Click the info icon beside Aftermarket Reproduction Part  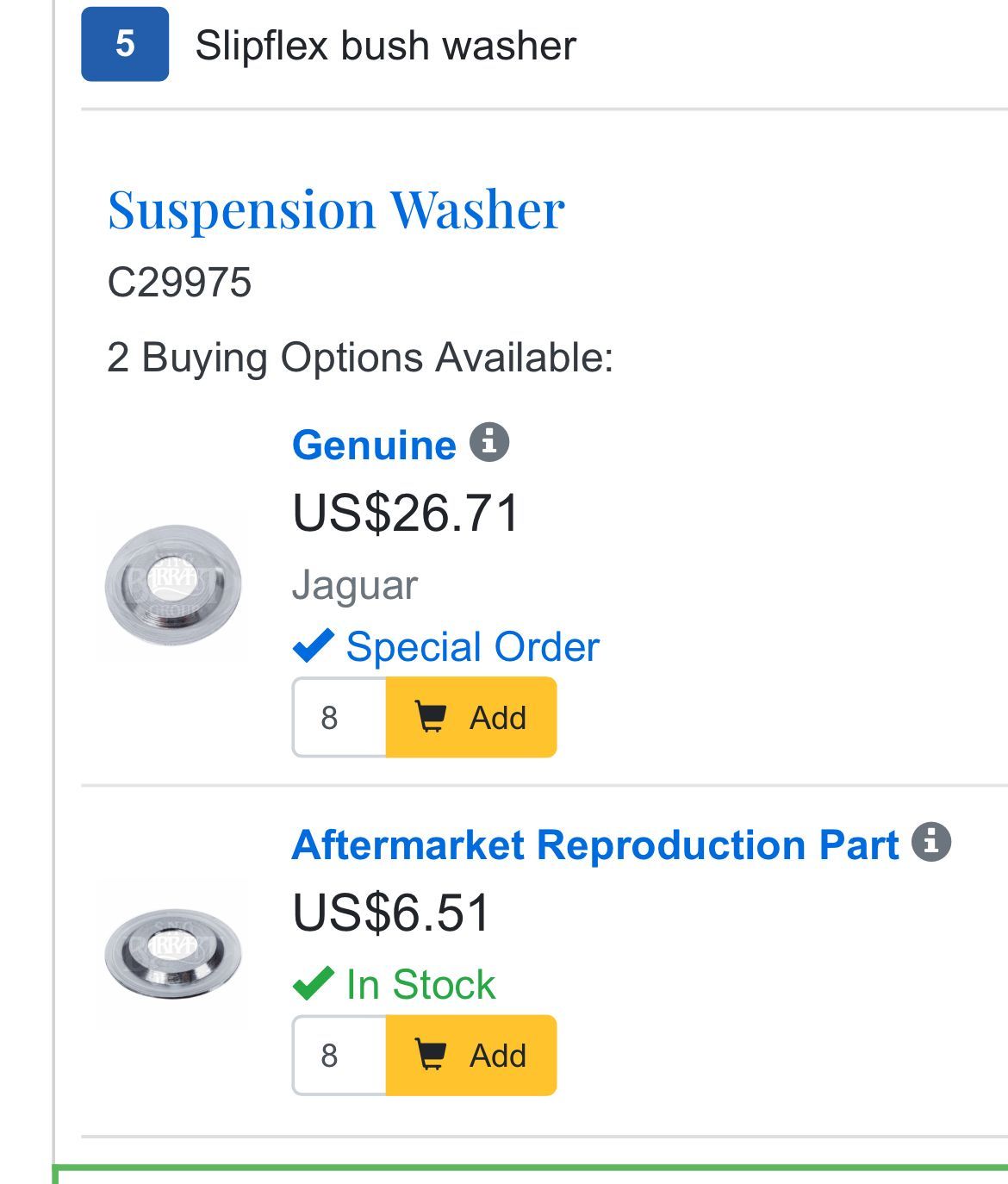(931, 842)
